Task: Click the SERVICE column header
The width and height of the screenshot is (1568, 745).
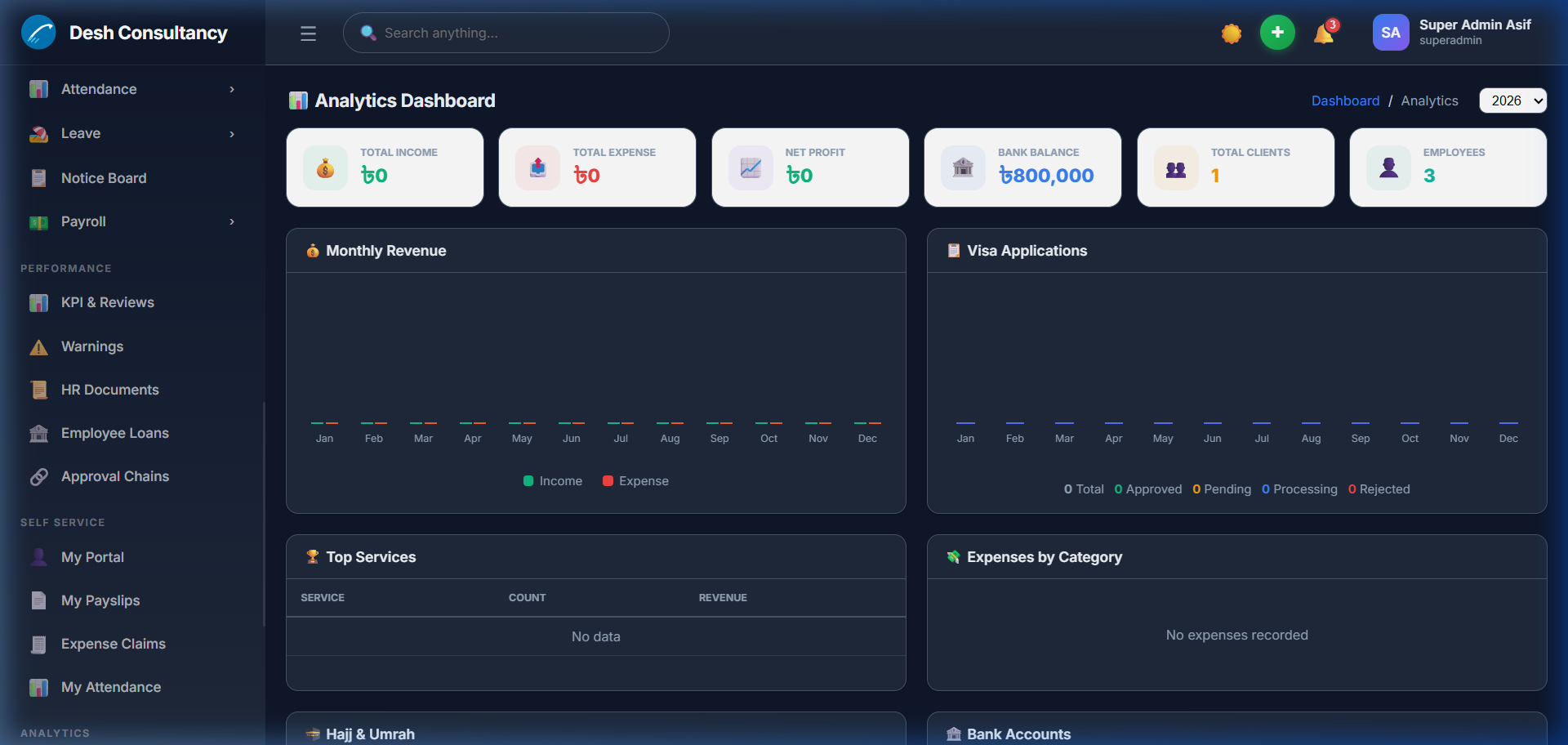Action: click(323, 598)
